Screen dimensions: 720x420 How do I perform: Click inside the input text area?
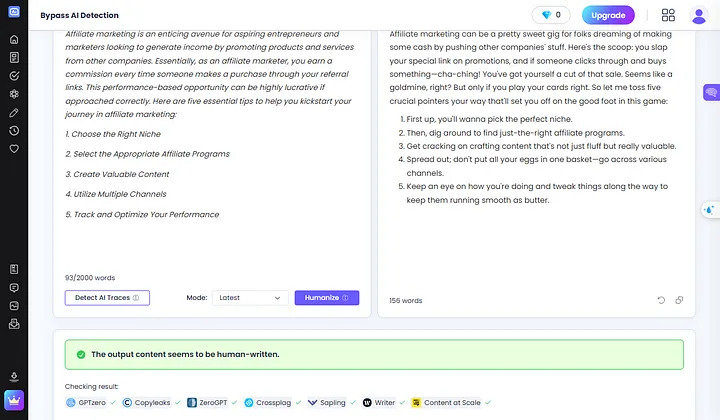click(211, 150)
